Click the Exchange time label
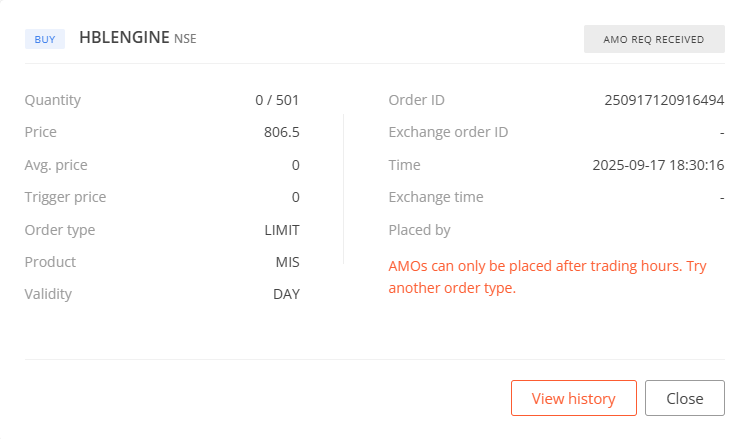 [435, 197]
